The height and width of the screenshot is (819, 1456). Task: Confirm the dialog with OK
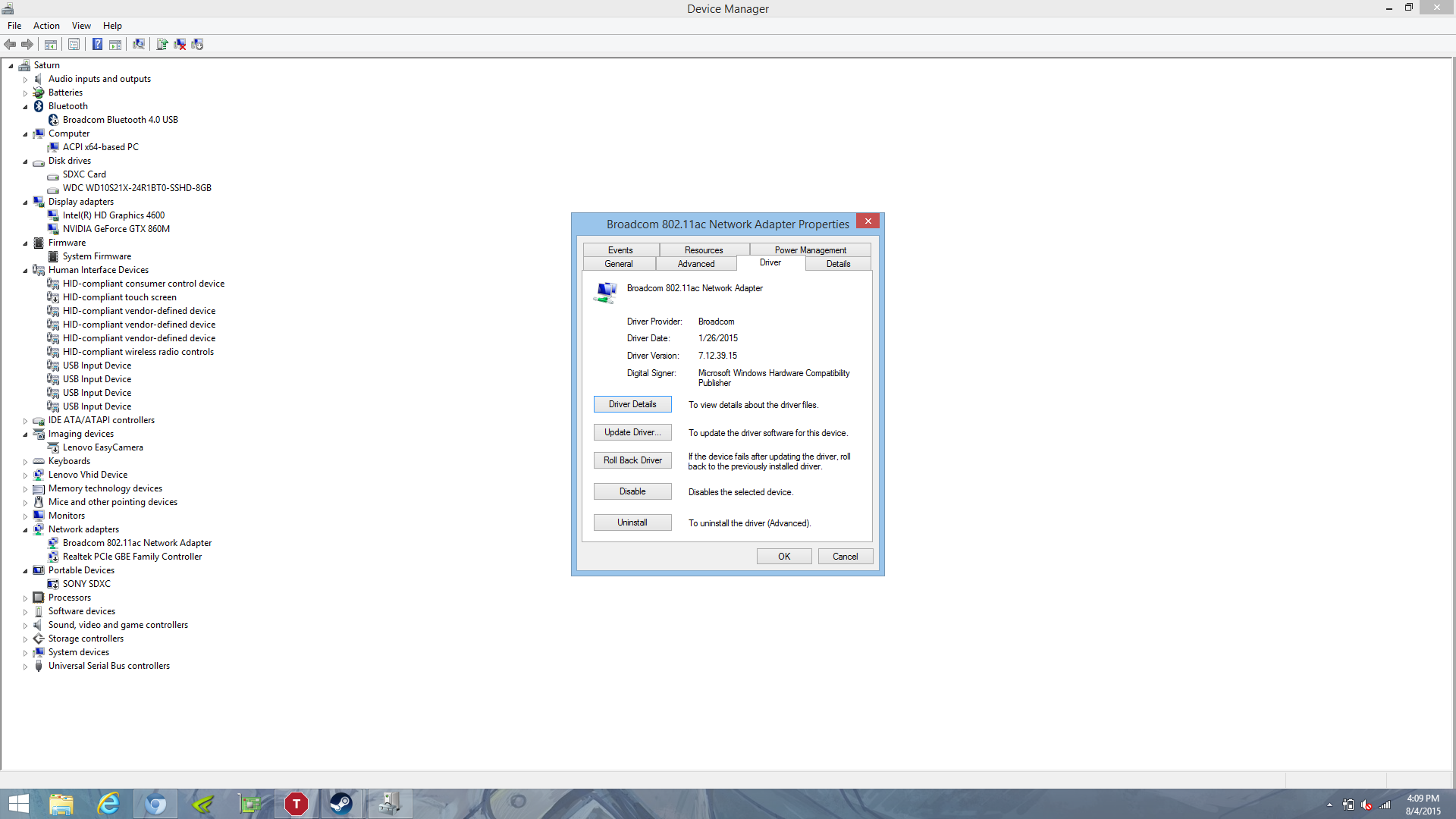784,557
